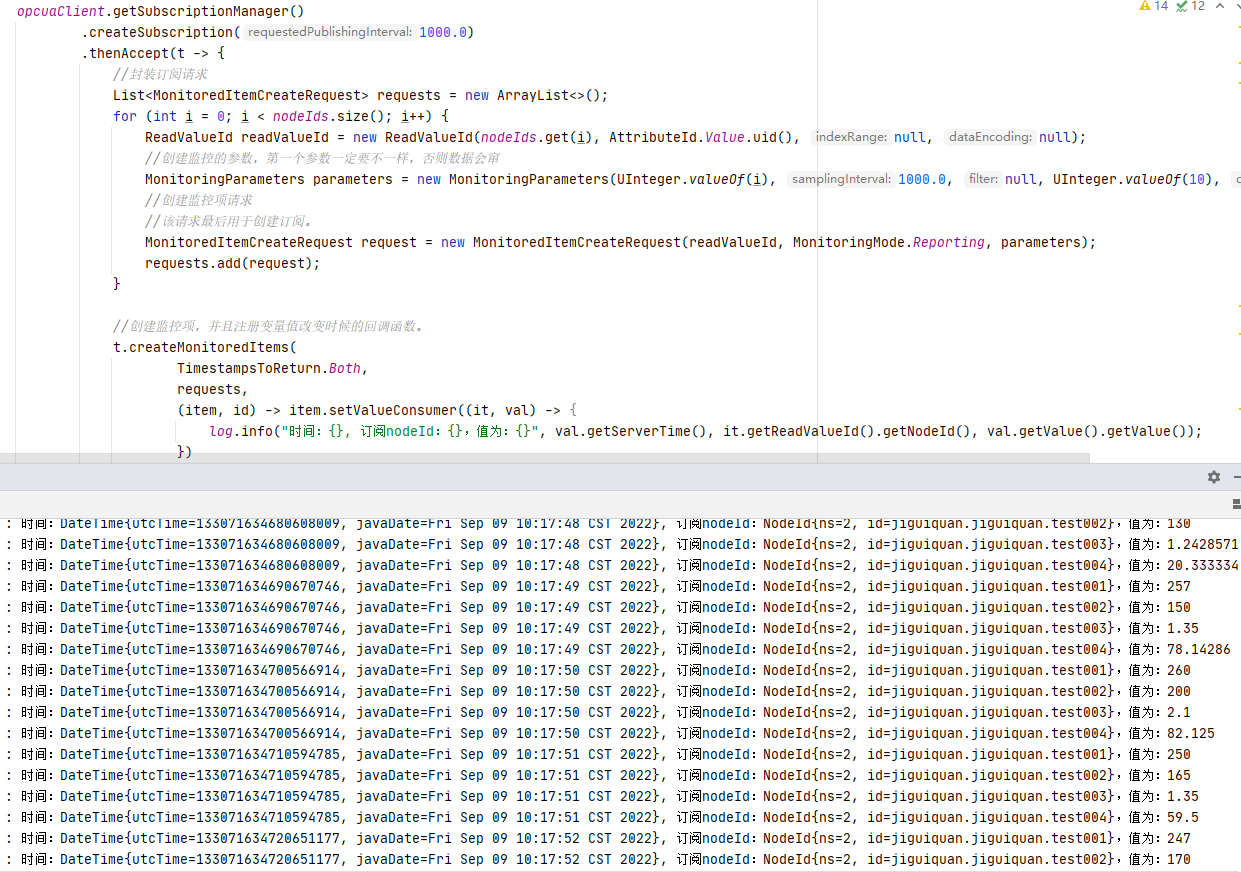Click the yellow warnings indicator showing 14
The height and width of the screenshot is (872, 1241).
(1153, 6)
